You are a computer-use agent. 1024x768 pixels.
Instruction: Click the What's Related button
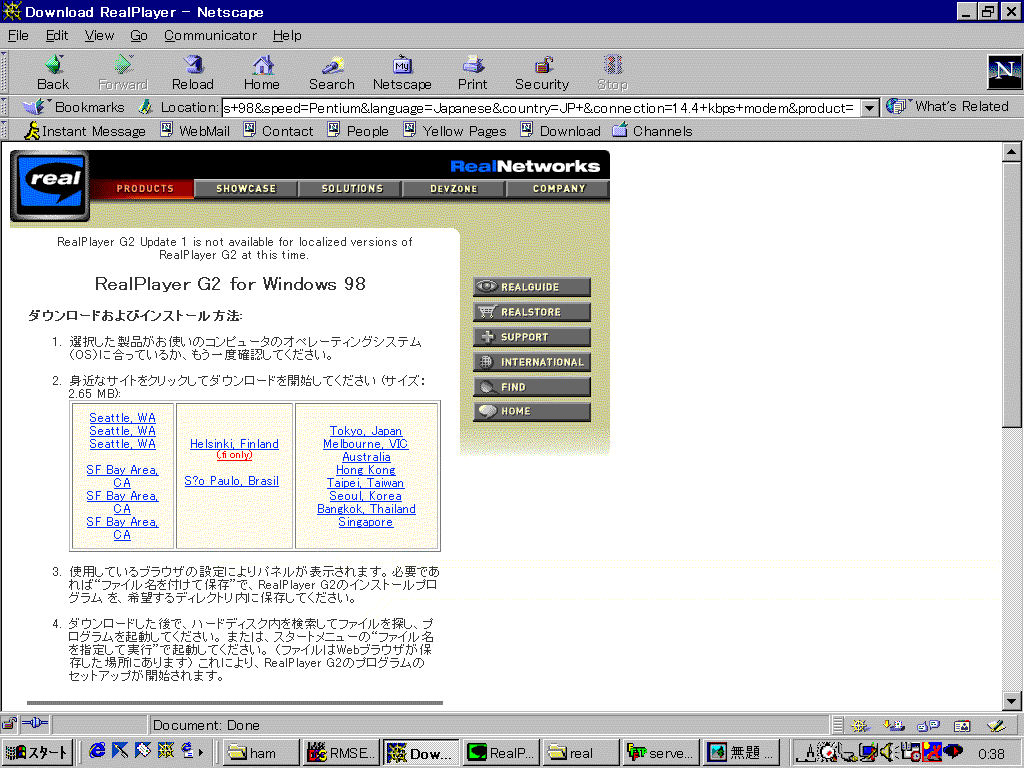point(948,106)
